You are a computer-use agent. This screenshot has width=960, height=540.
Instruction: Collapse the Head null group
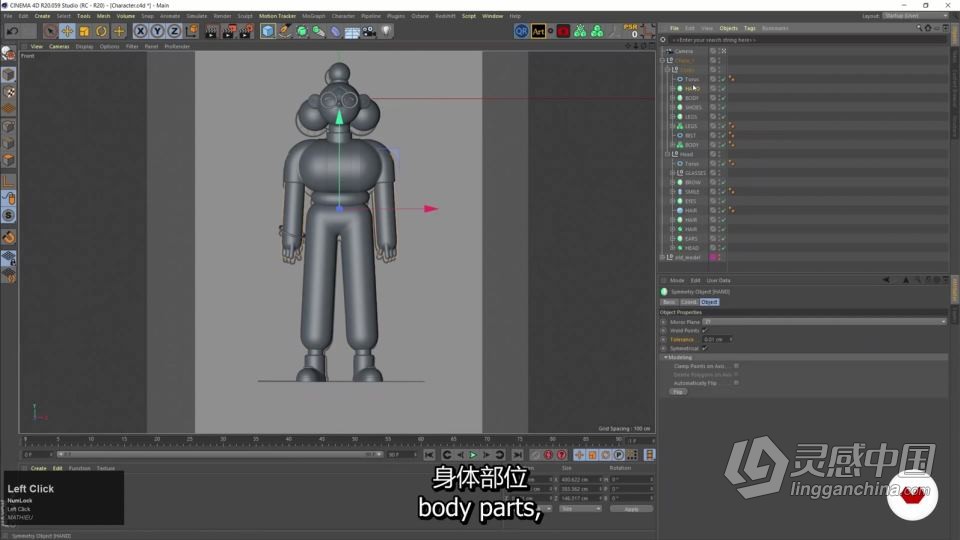pyautogui.click(x=667, y=154)
